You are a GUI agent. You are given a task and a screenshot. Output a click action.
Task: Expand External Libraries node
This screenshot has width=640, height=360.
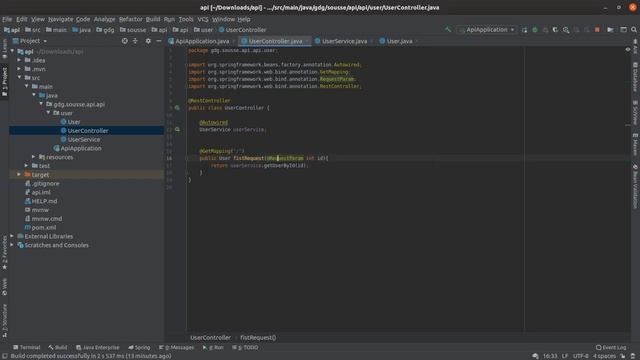(12, 236)
